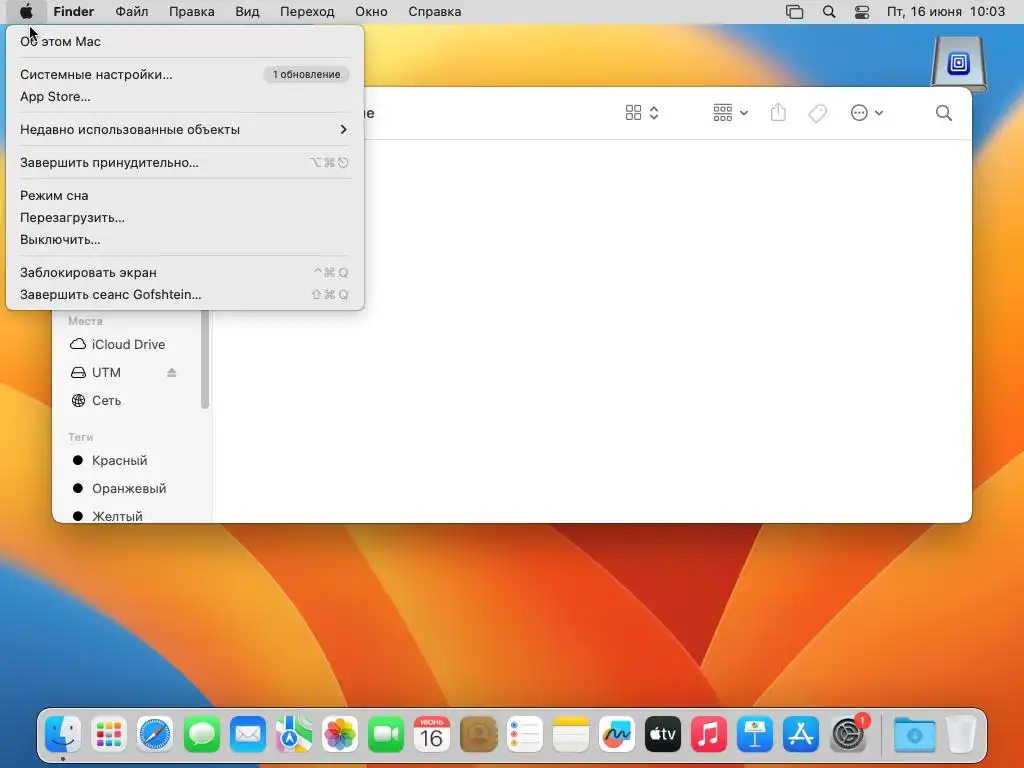Open the Вид menu

[248, 12]
